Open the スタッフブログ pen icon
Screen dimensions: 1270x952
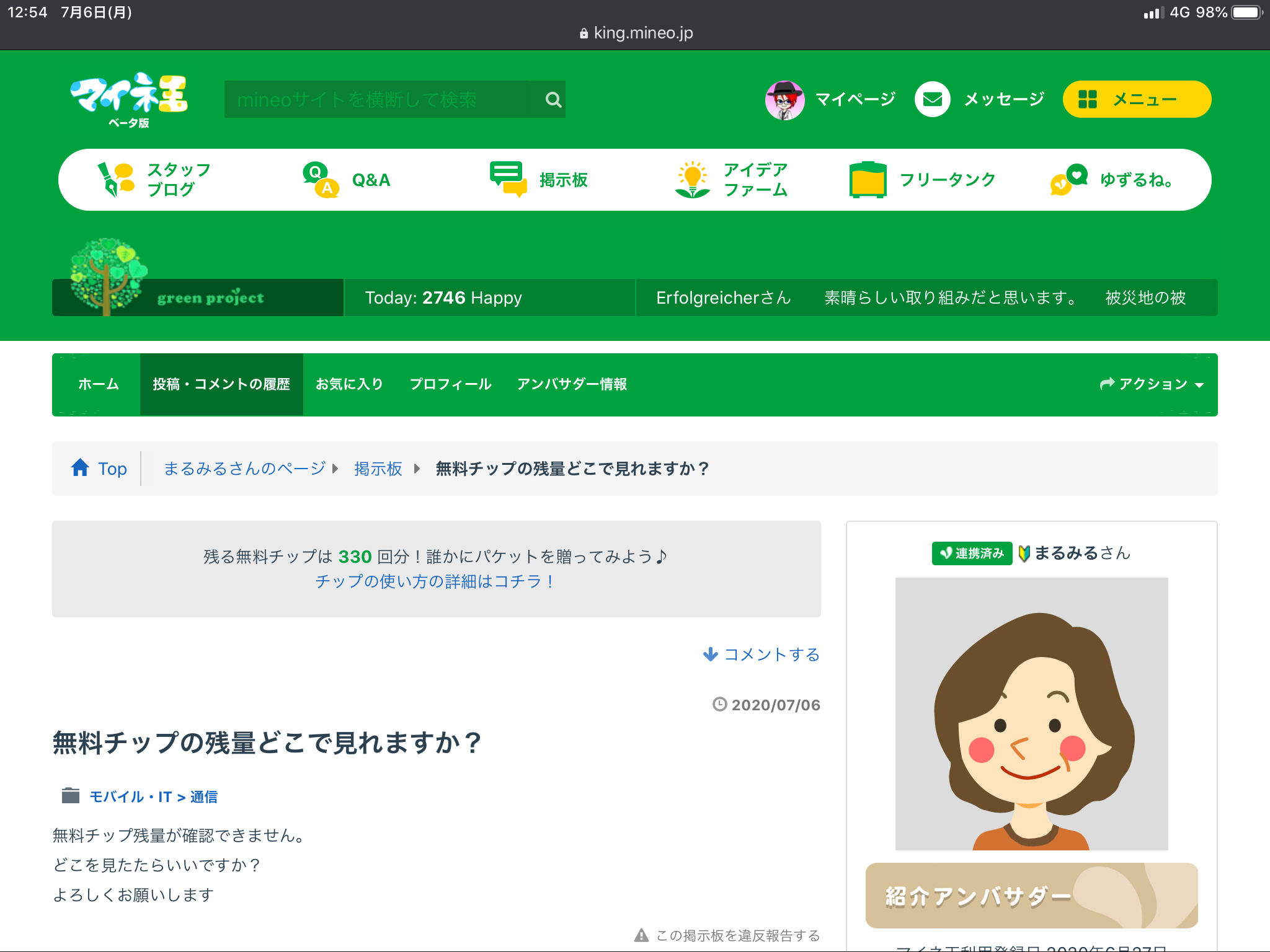click(x=115, y=180)
